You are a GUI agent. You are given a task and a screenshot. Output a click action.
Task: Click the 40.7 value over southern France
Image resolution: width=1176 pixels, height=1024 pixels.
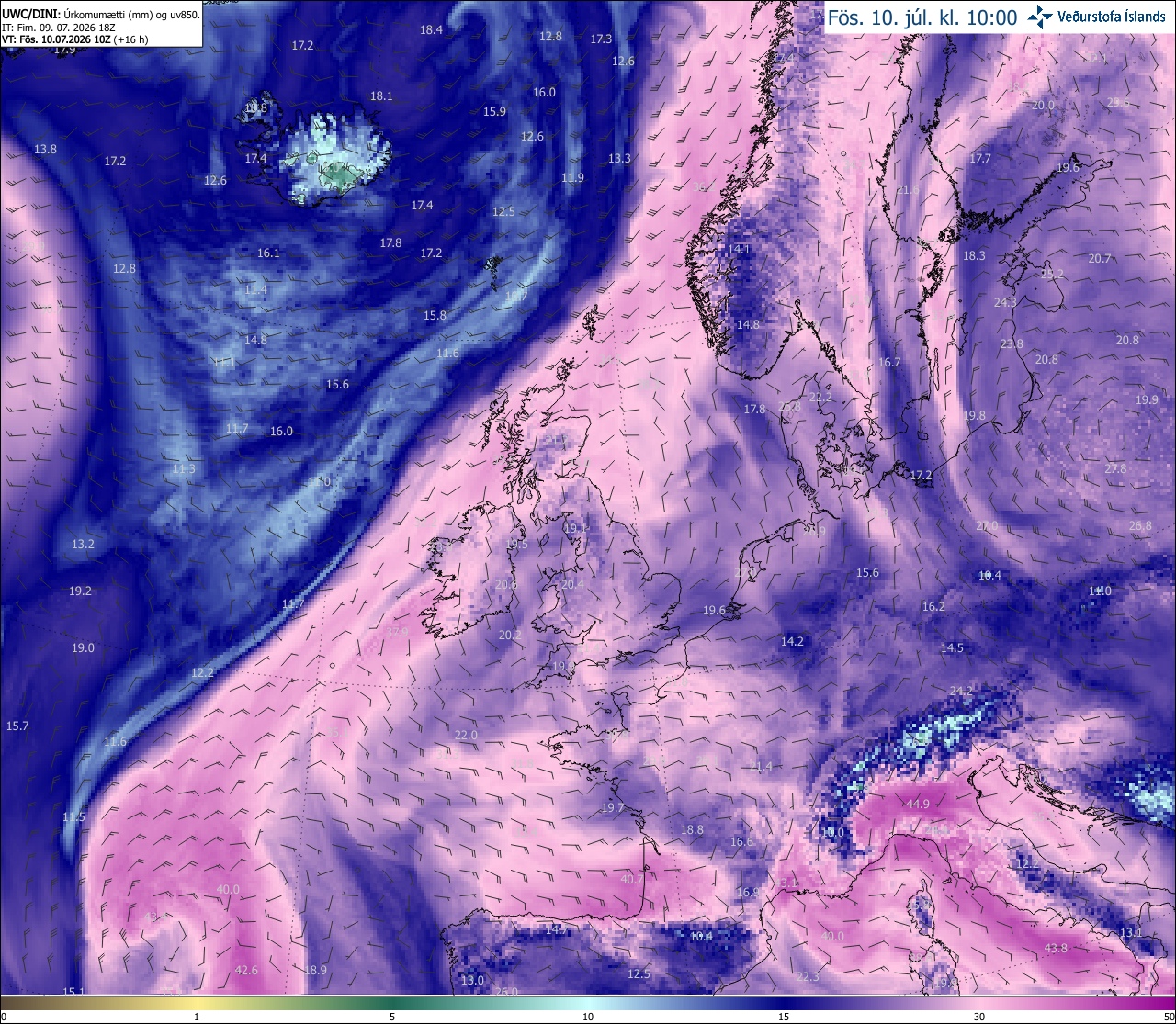click(632, 879)
